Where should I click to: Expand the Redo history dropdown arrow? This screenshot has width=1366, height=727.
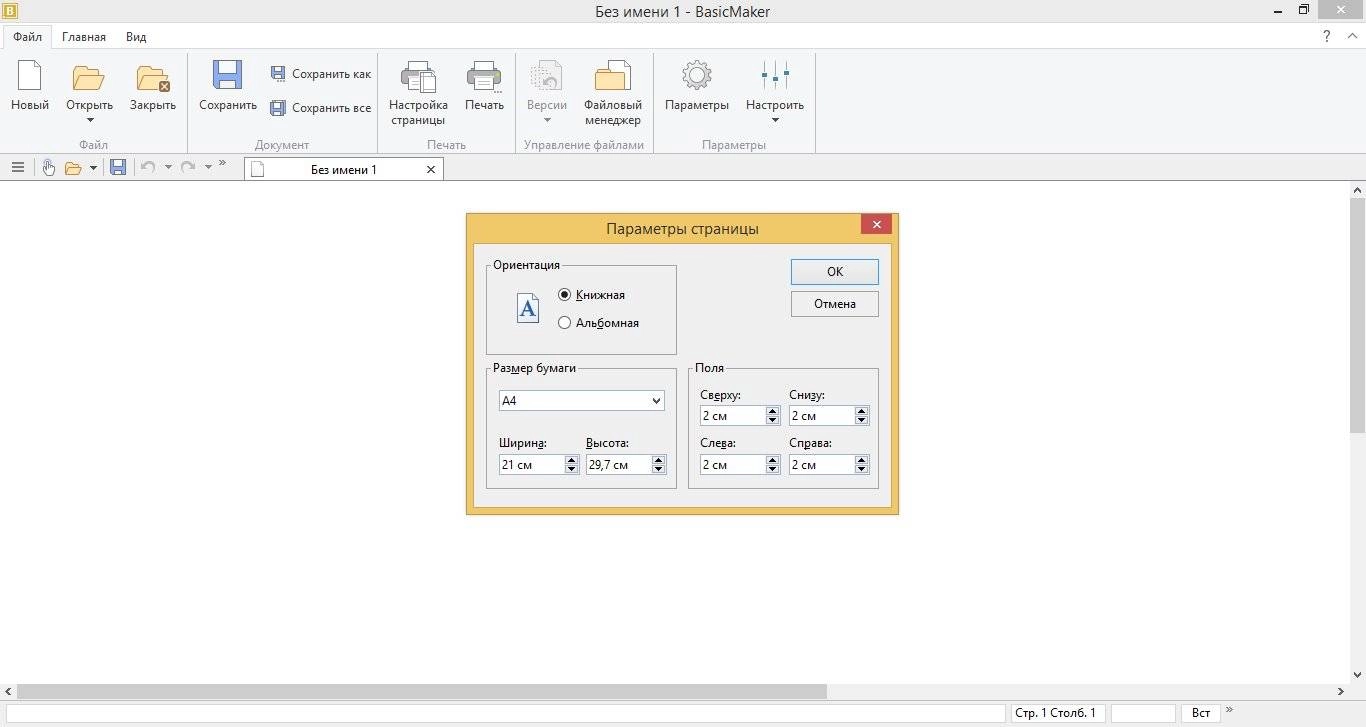click(208, 168)
